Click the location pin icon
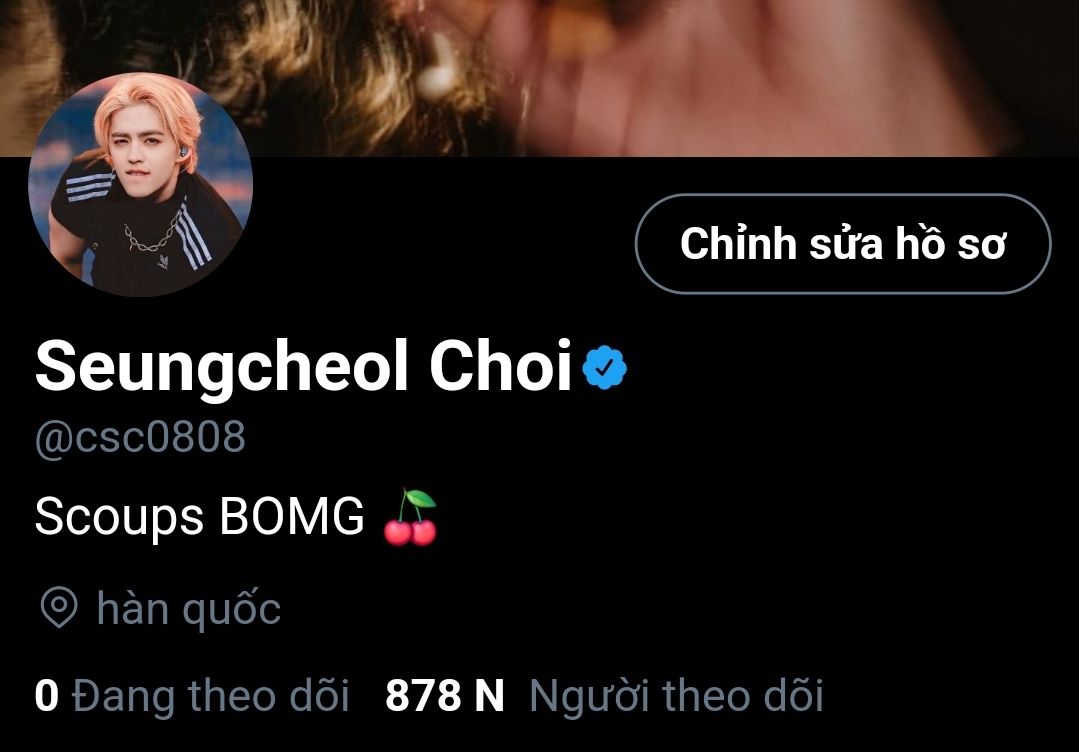Image resolution: width=1079 pixels, height=752 pixels. [59, 607]
